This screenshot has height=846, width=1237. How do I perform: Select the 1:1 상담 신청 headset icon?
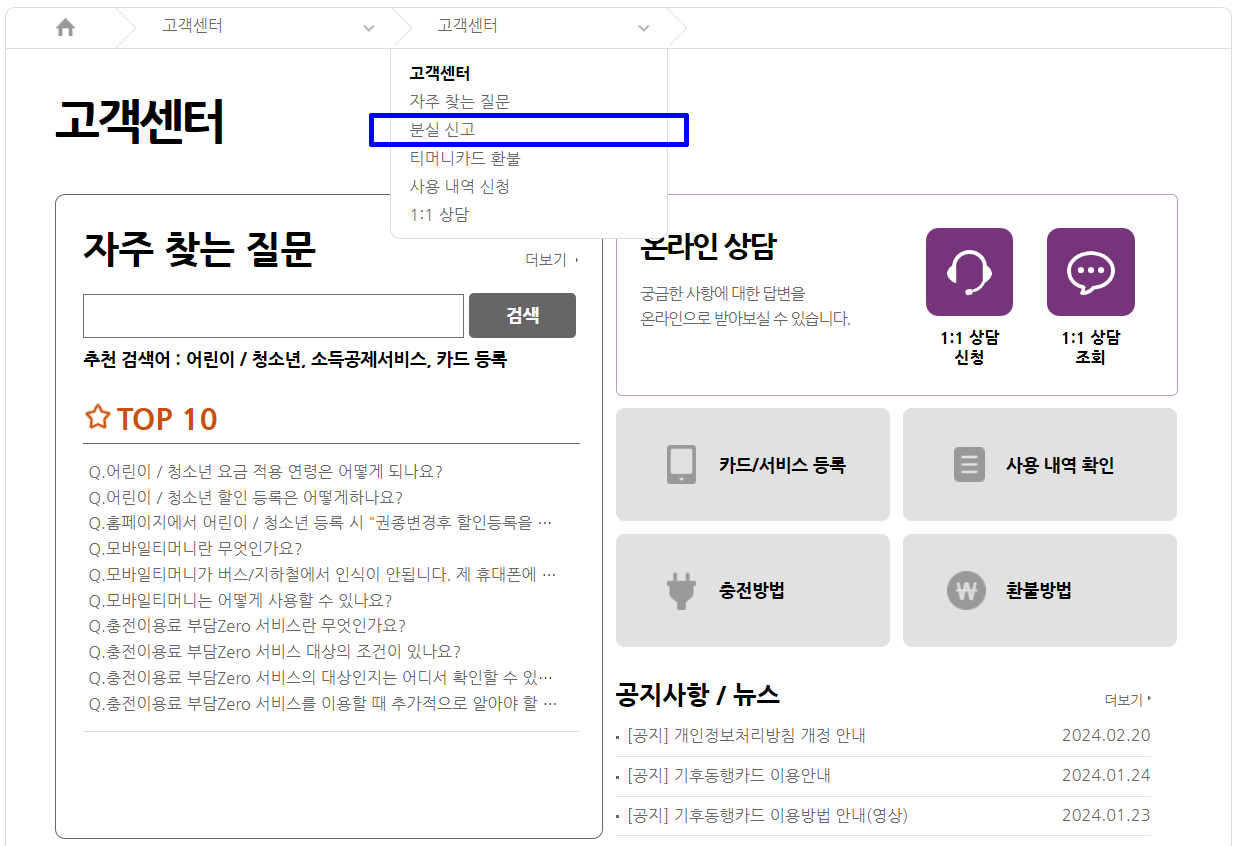point(967,271)
